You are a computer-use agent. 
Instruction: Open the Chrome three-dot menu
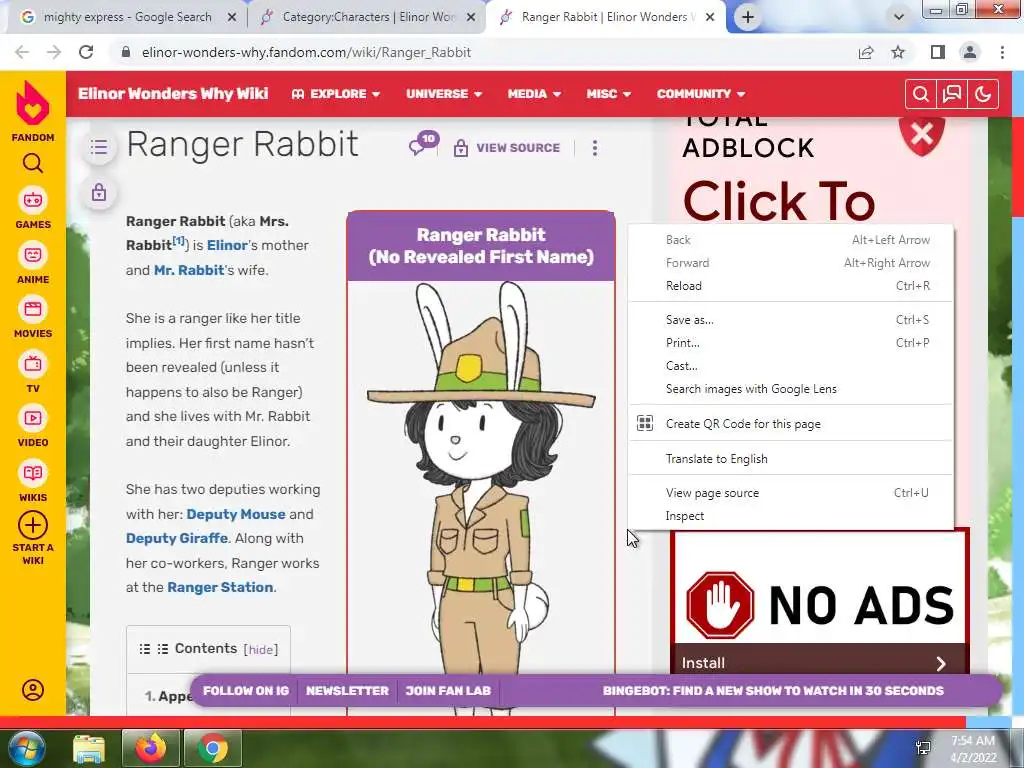1002,52
